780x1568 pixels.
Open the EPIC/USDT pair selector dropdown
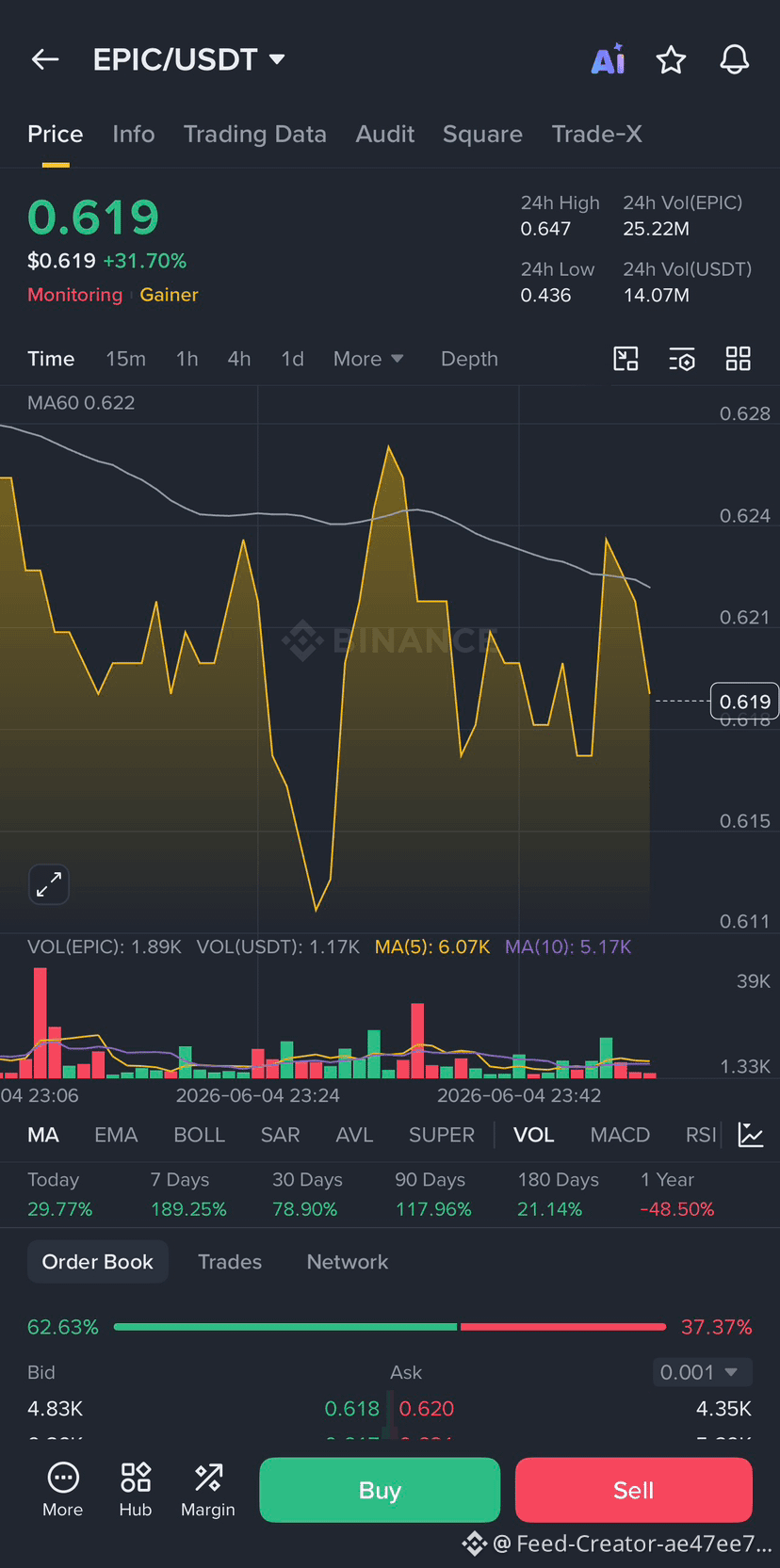[188, 59]
